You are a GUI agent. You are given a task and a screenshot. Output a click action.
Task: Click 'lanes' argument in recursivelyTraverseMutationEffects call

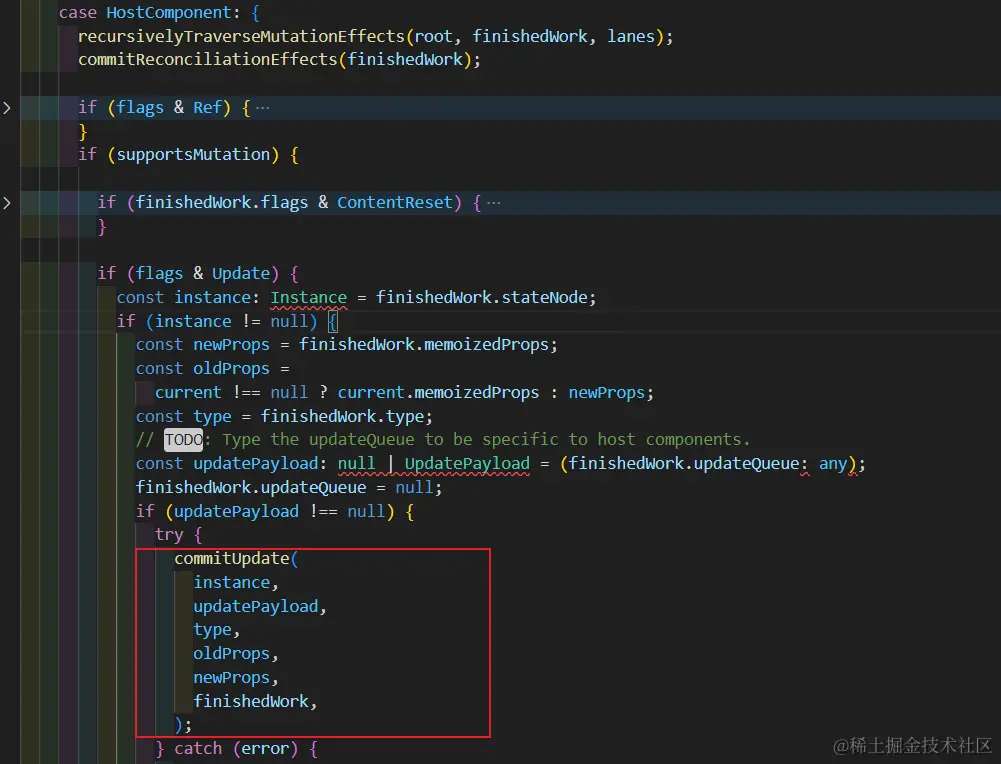(x=631, y=36)
